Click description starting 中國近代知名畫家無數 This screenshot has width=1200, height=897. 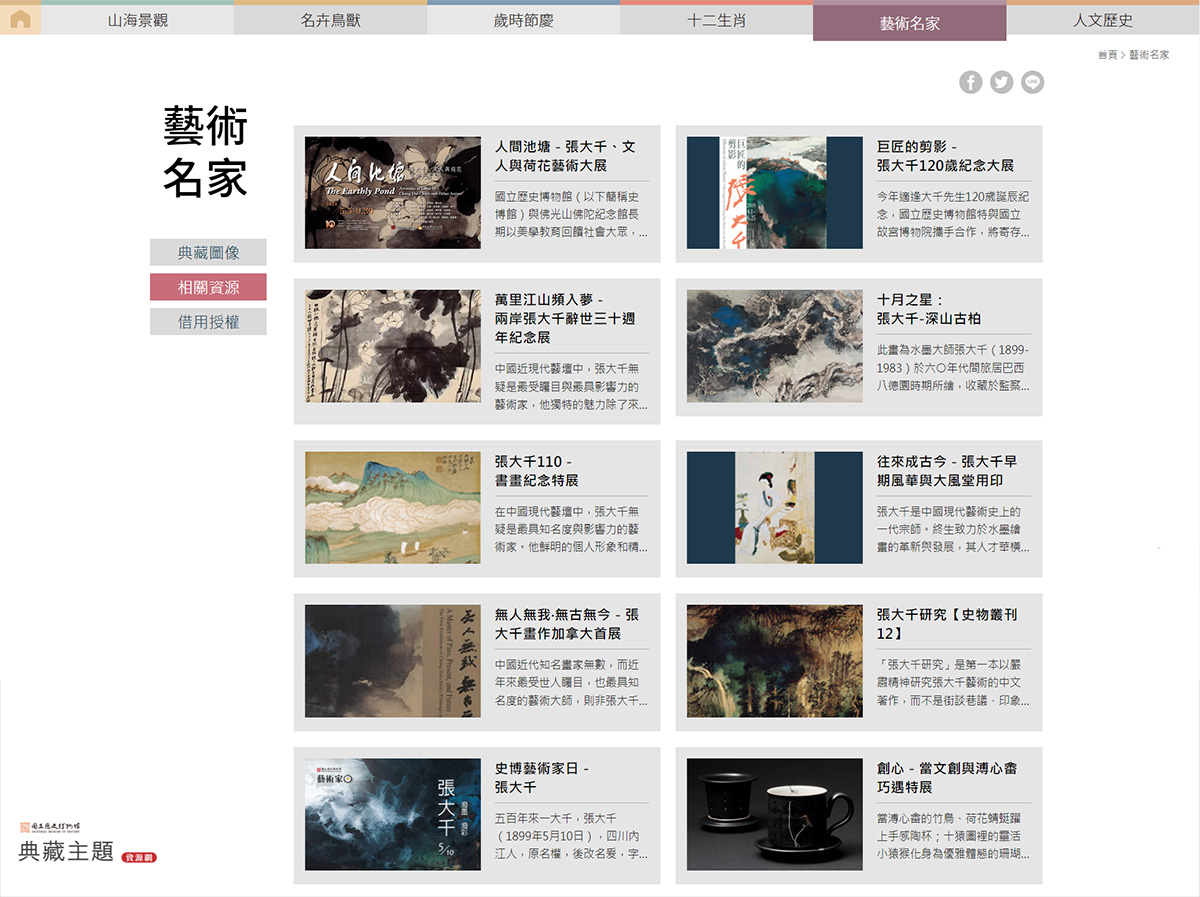(571, 682)
